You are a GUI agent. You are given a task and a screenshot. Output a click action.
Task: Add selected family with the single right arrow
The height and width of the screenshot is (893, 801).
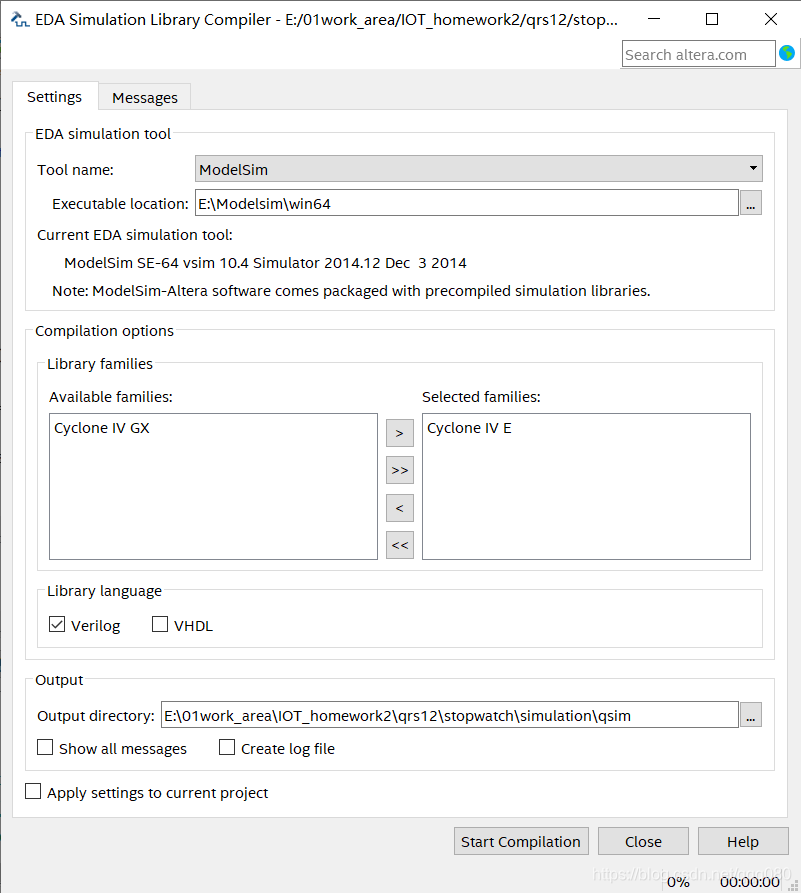pos(400,433)
